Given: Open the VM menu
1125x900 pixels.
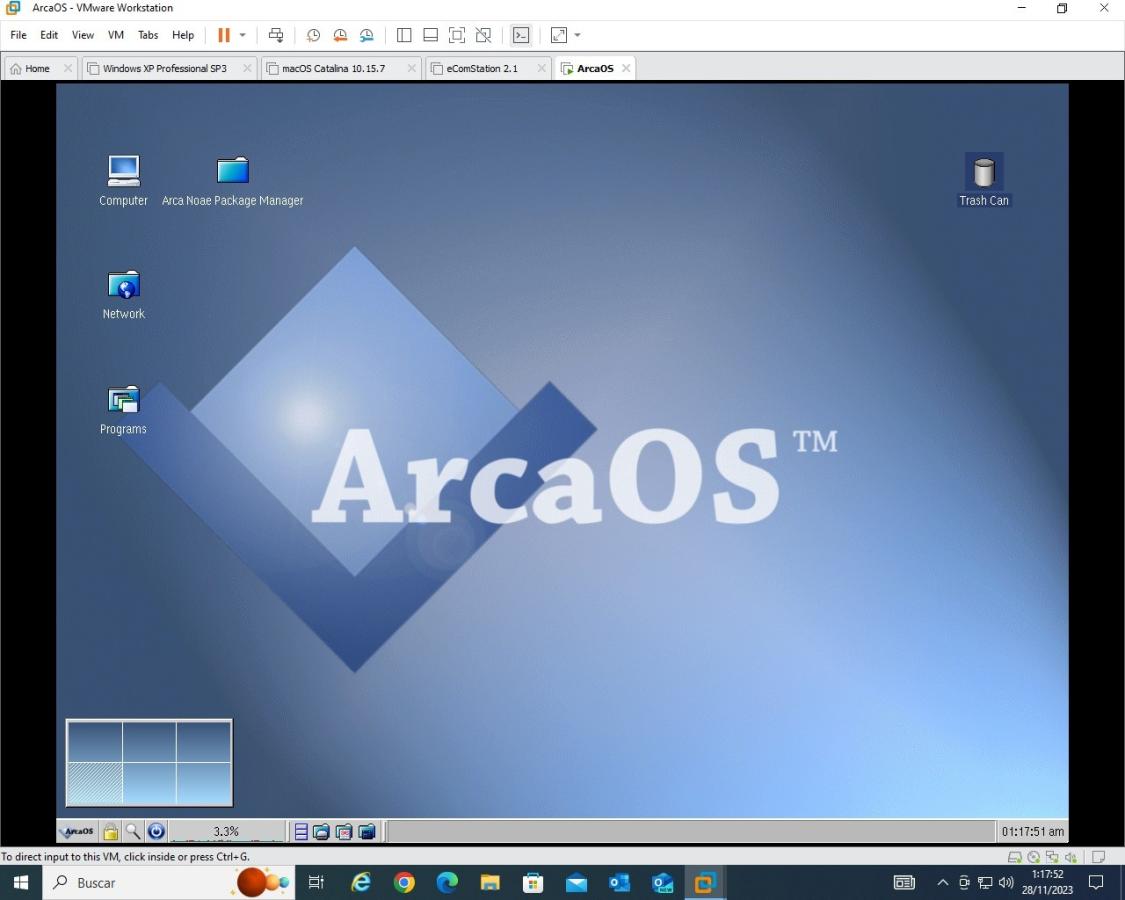Looking at the screenshot, I should (x=115, y=35).
